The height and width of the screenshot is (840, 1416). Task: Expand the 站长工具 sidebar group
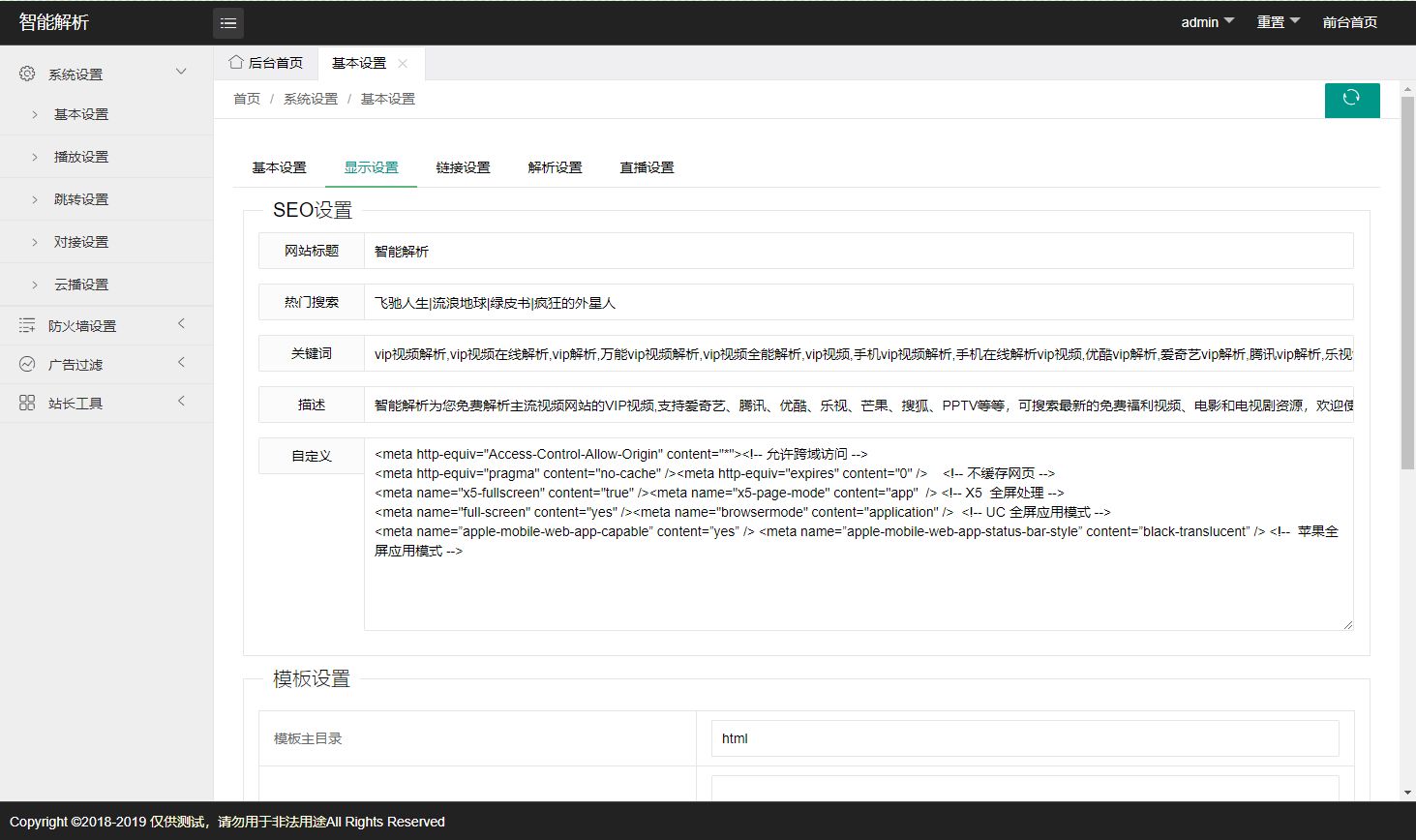tap(181, 402)
